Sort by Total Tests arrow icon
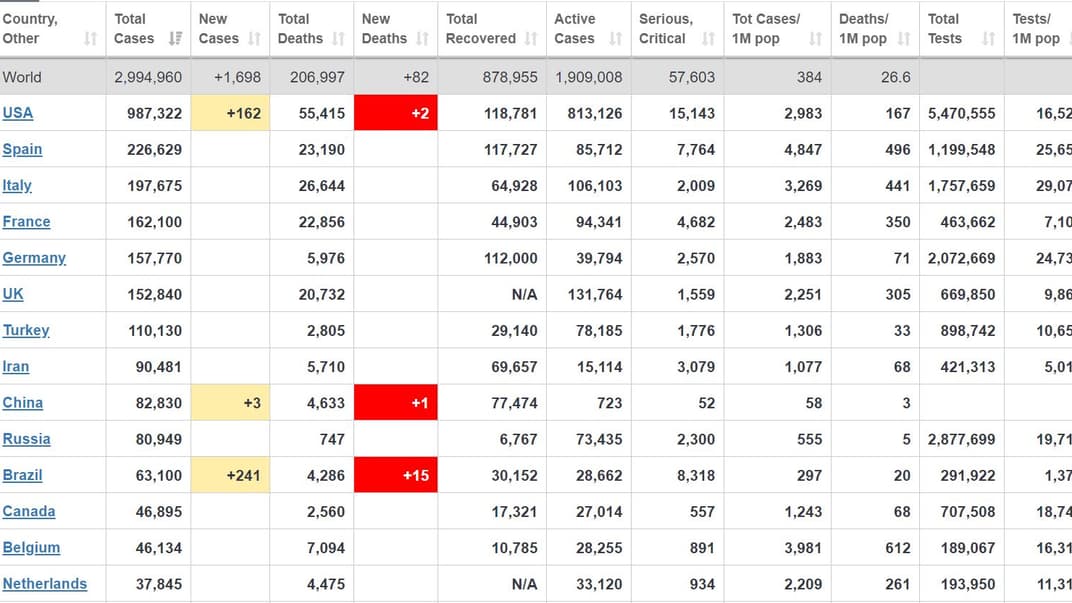Viewport: 1072px width, 603px height. tap(988, 39)
